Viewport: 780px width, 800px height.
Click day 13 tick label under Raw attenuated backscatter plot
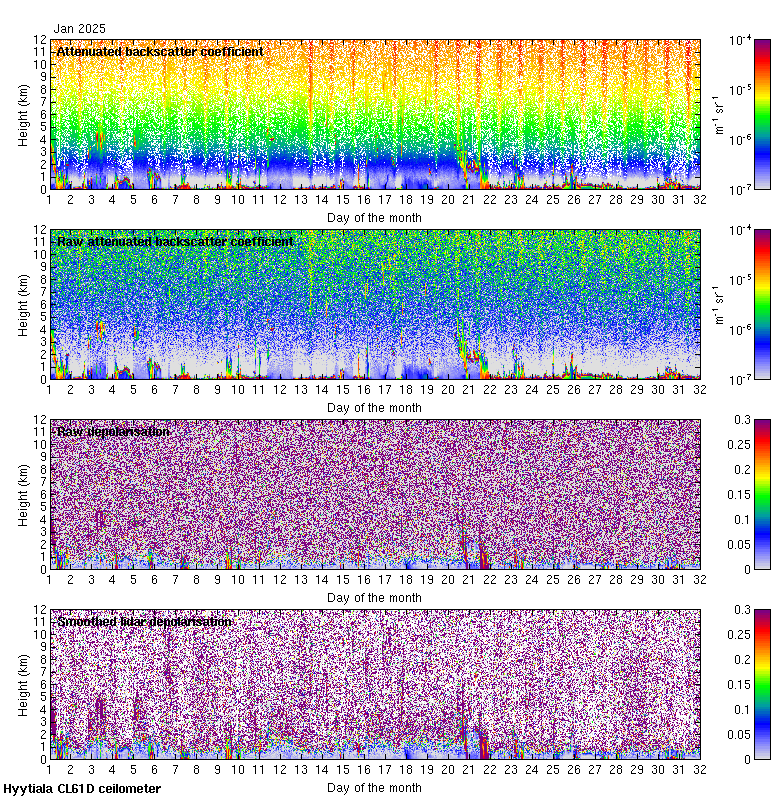[x=300, y=390]
